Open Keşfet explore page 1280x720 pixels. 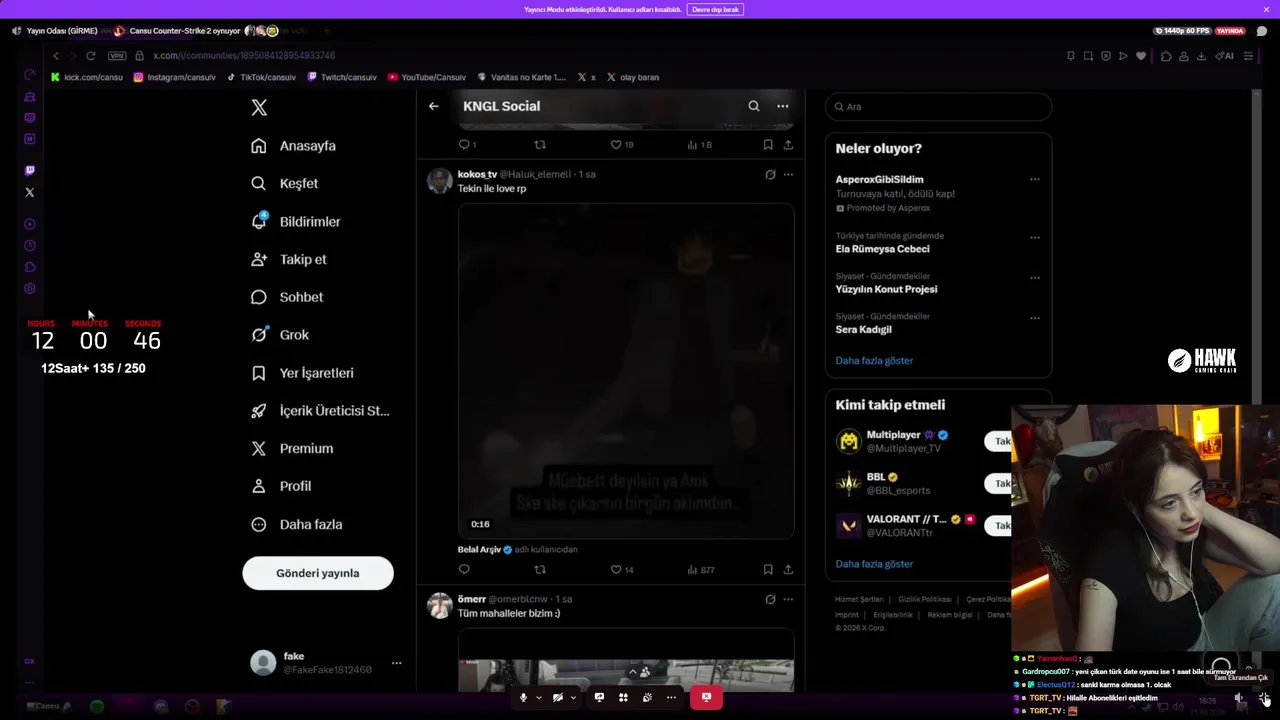[x=284, y=184]
